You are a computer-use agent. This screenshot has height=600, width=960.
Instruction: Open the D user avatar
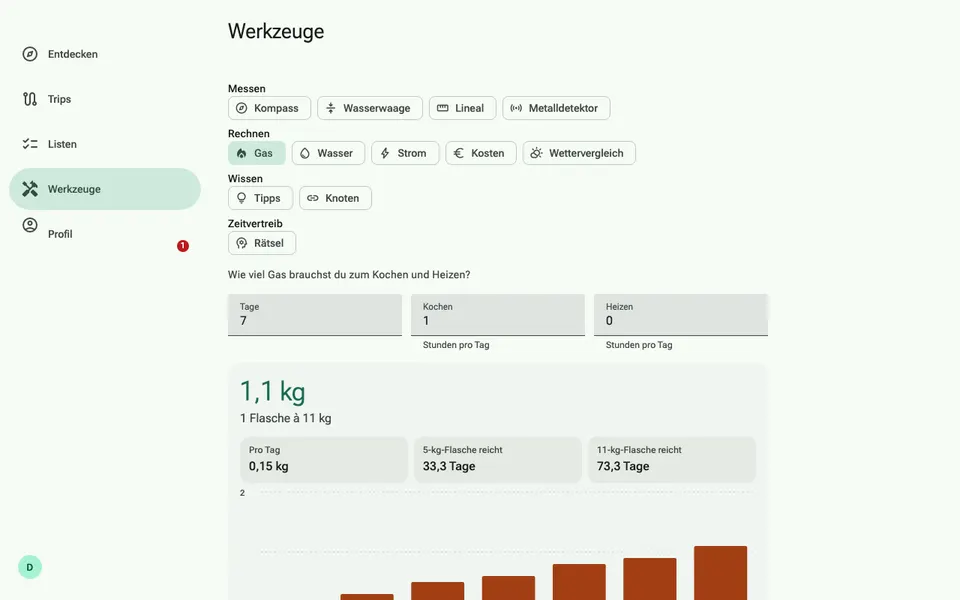[29, 567]
